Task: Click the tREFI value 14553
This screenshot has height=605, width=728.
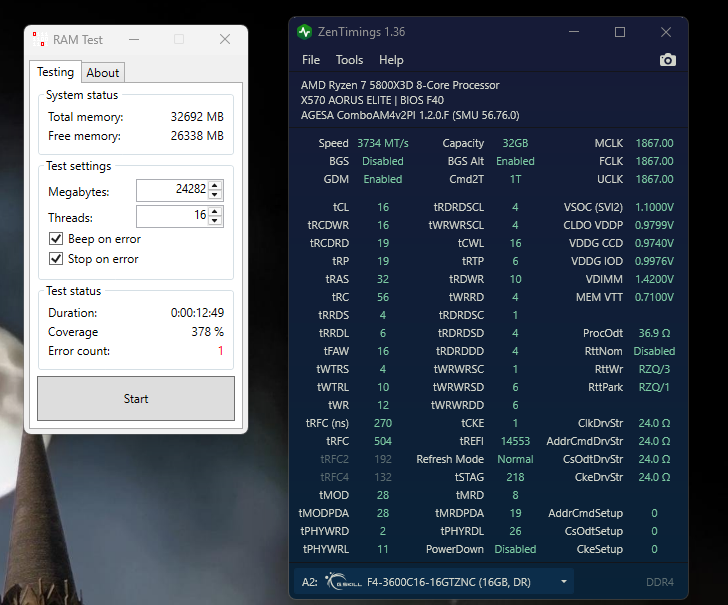Action: tap(515, 441)
